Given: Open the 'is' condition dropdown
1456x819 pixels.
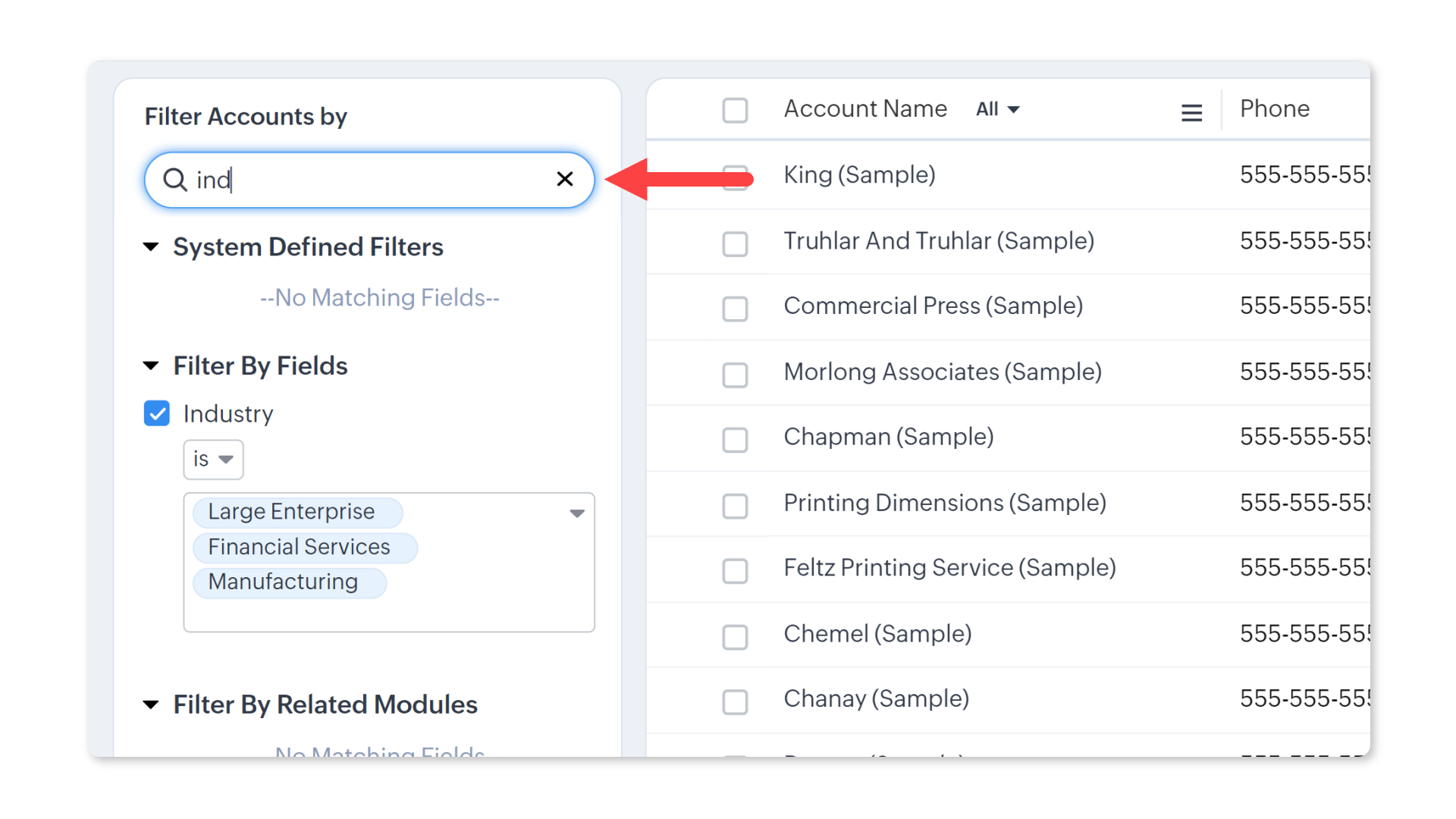Looking at the screenshot, I should [x=213, y=460].
